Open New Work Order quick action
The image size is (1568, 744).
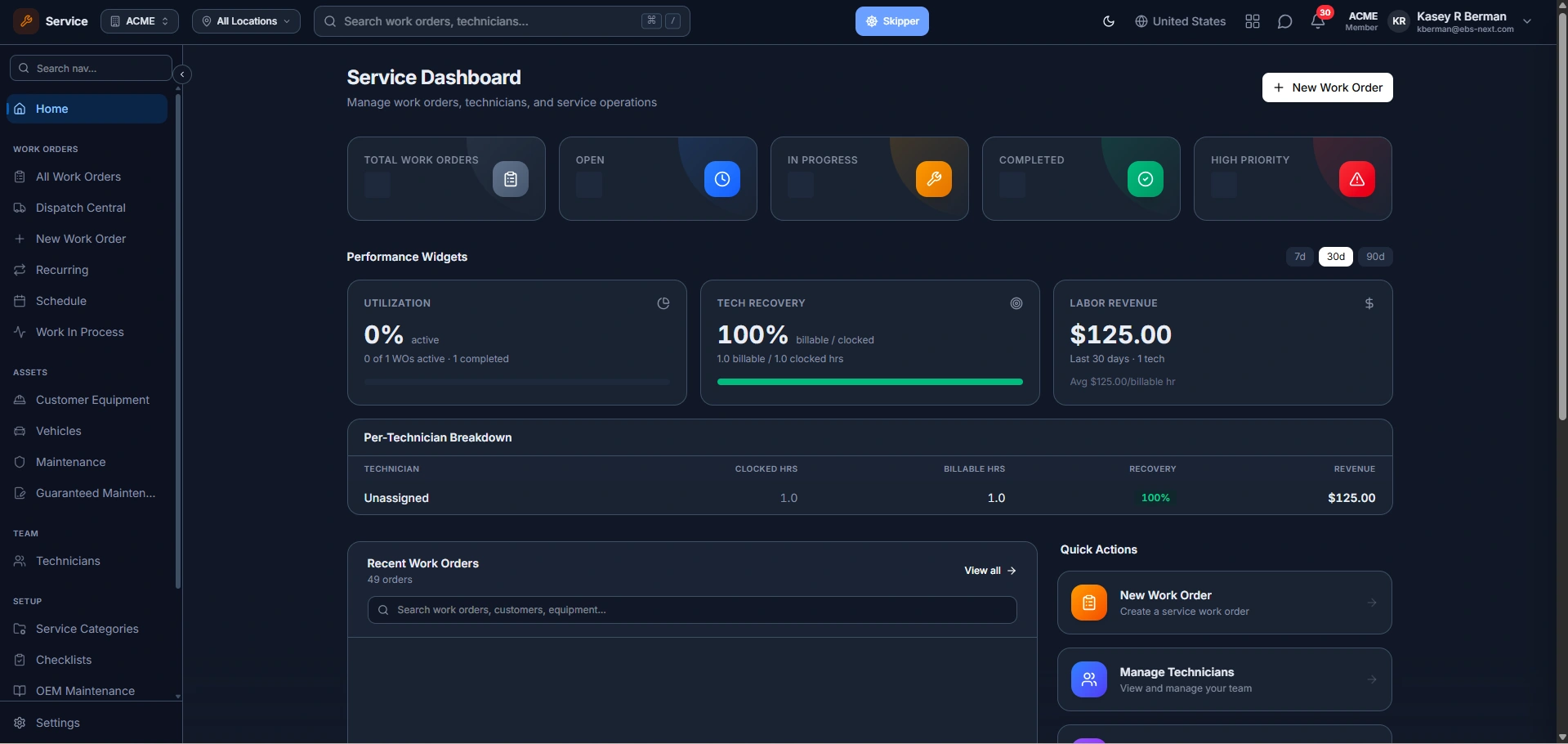(x=1225, y=603)
